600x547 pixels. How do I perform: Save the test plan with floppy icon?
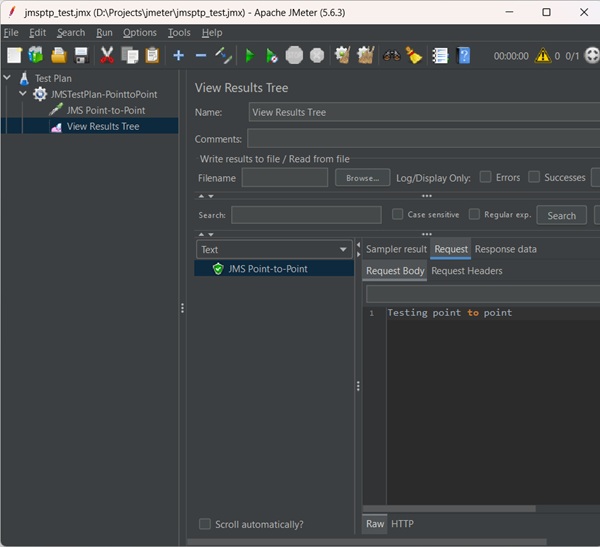pos(82,56)
